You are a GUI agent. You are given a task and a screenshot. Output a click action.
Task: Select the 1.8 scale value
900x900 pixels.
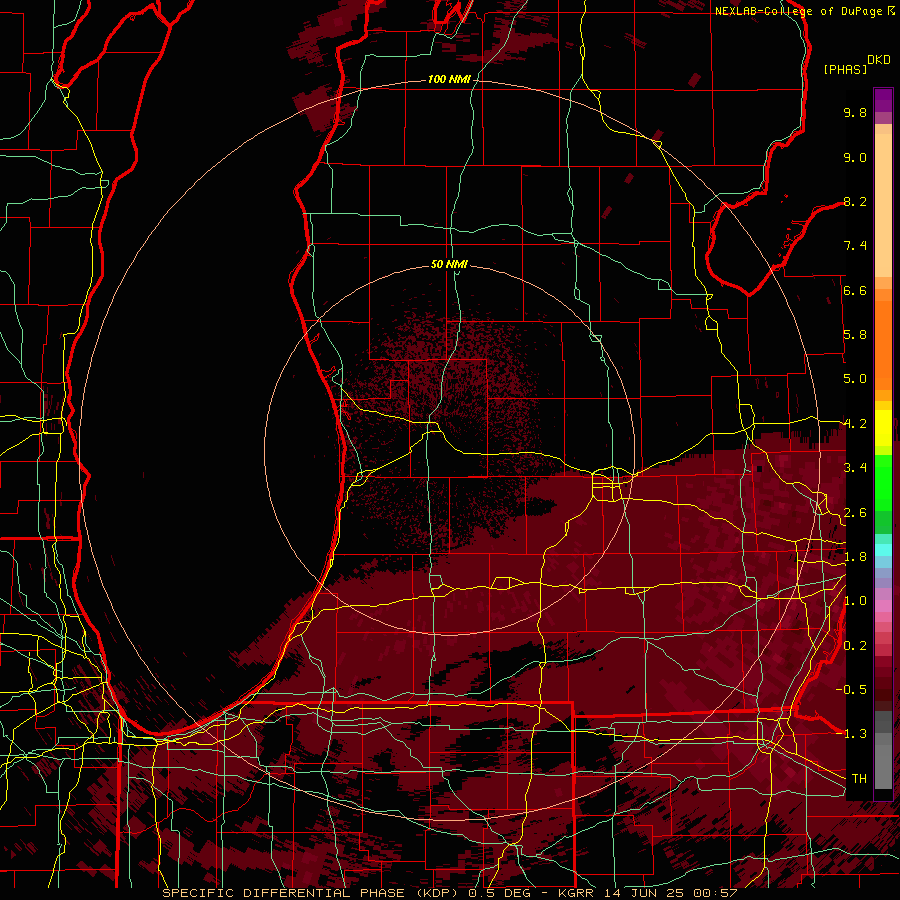click(x=855, y=557)
